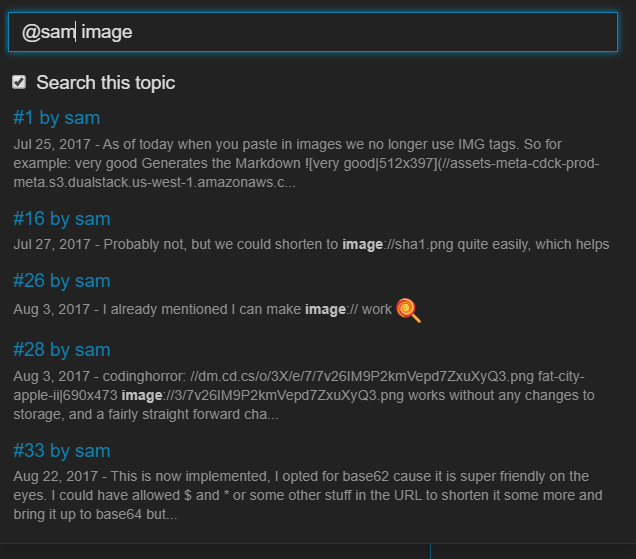The height and width of the screenshot is (559, 636).
Task: Open search result "#28 by sam"
Action: (x=62, y=350)
